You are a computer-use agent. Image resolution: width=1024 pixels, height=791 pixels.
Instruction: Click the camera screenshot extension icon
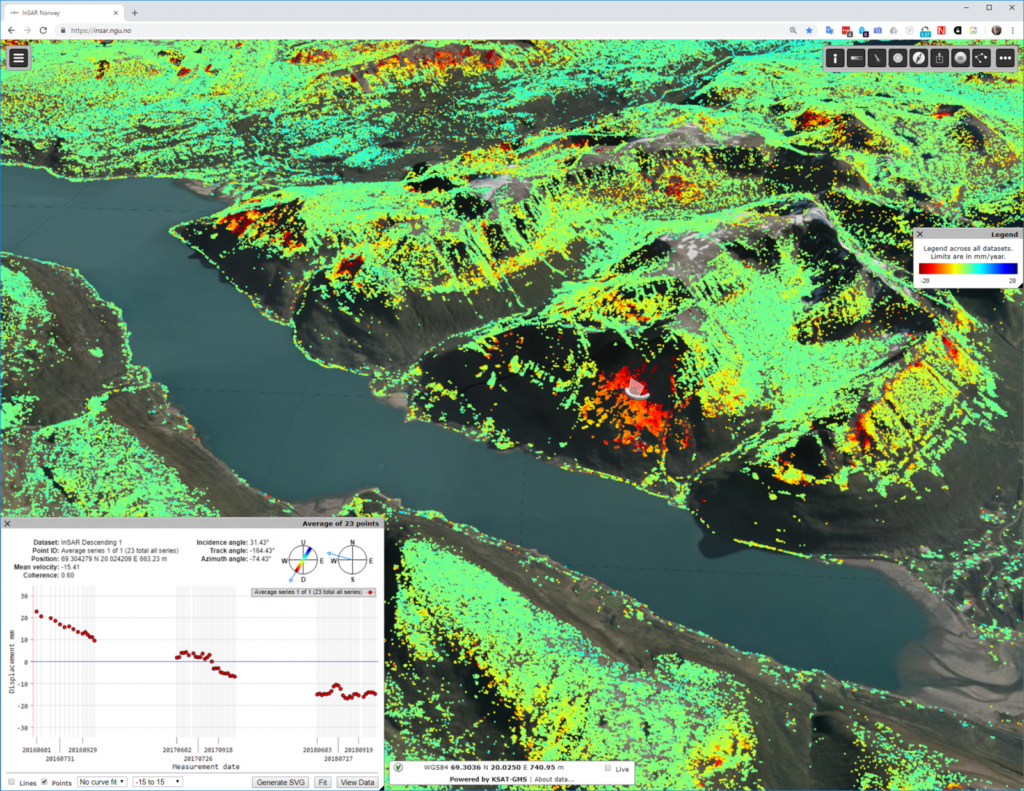pyautogui.click(x=878, y=30)
